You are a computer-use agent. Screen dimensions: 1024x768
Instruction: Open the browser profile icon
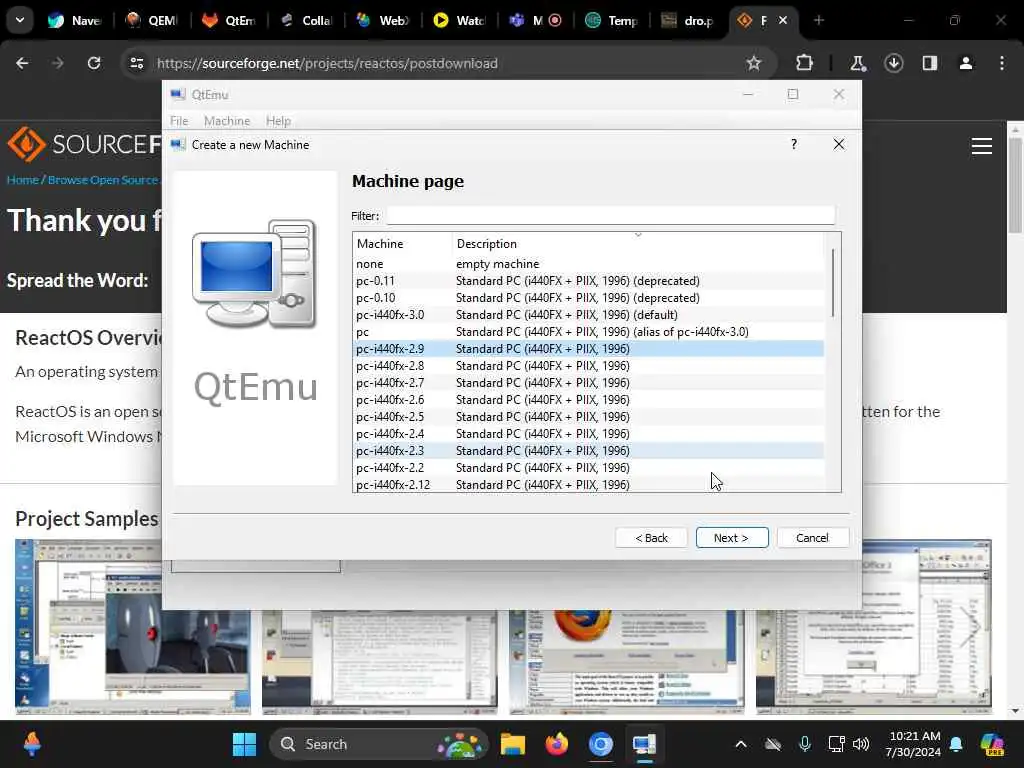click(x=965, y=63)
